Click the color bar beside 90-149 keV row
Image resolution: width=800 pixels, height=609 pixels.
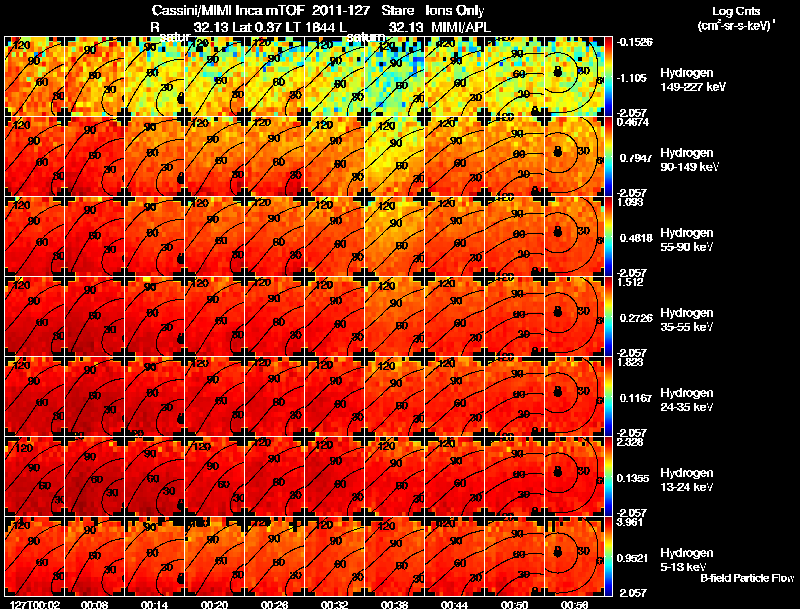coord(608,157)
